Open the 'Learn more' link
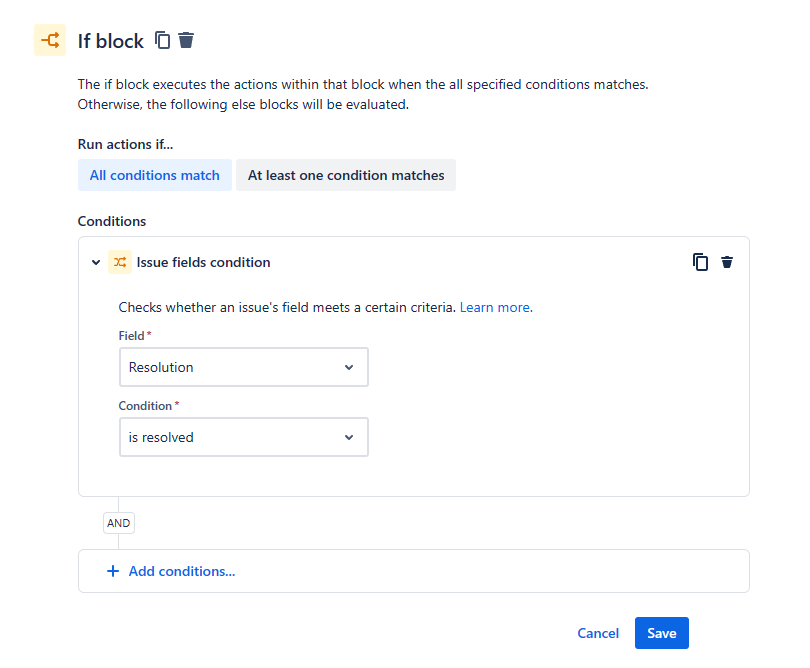The height and width of the screenshot is (668, 810). point(495,307)
